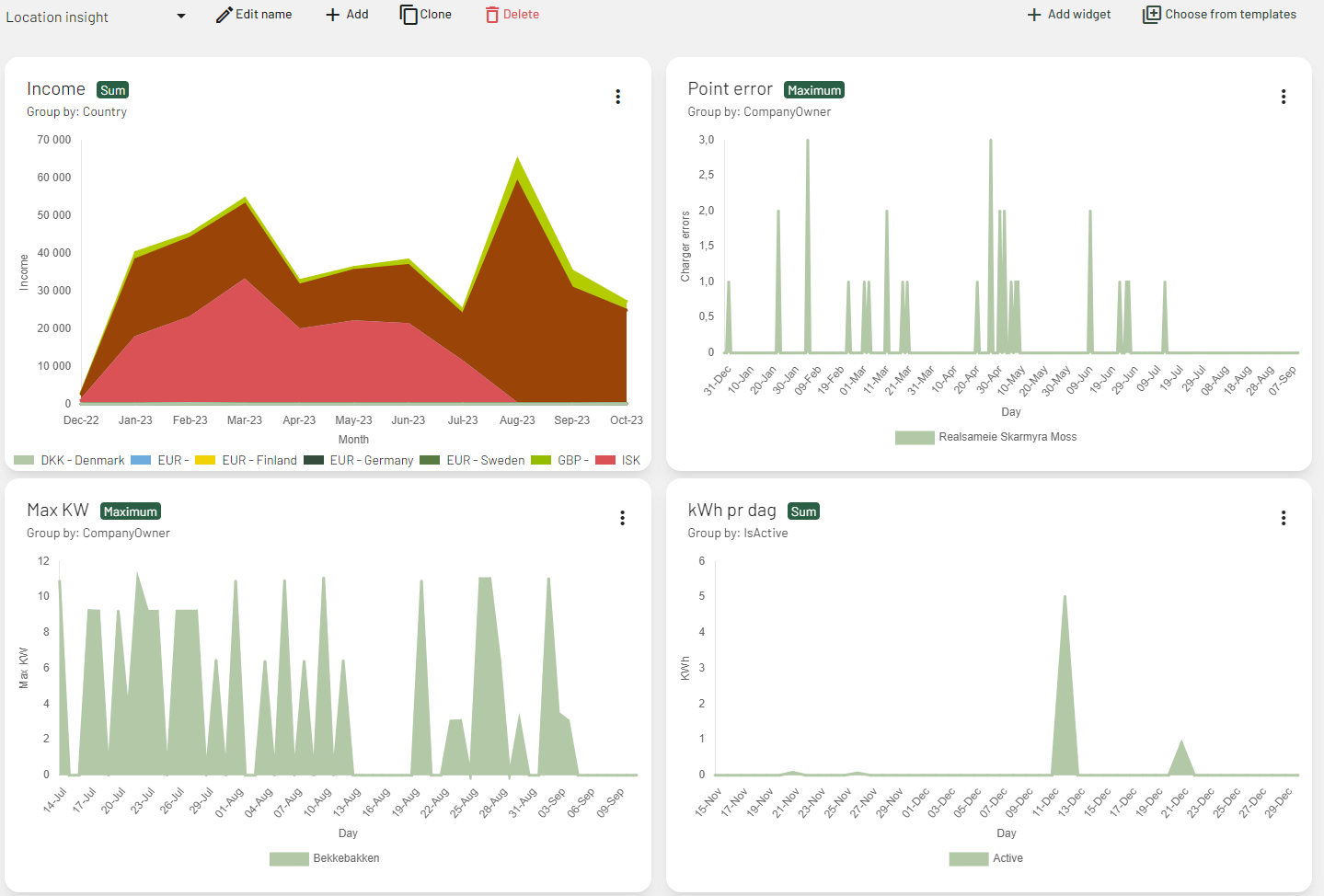The image size is (1324, 896).
Task: Open the Max KW widget kebab menu
Action: point(622,518)
